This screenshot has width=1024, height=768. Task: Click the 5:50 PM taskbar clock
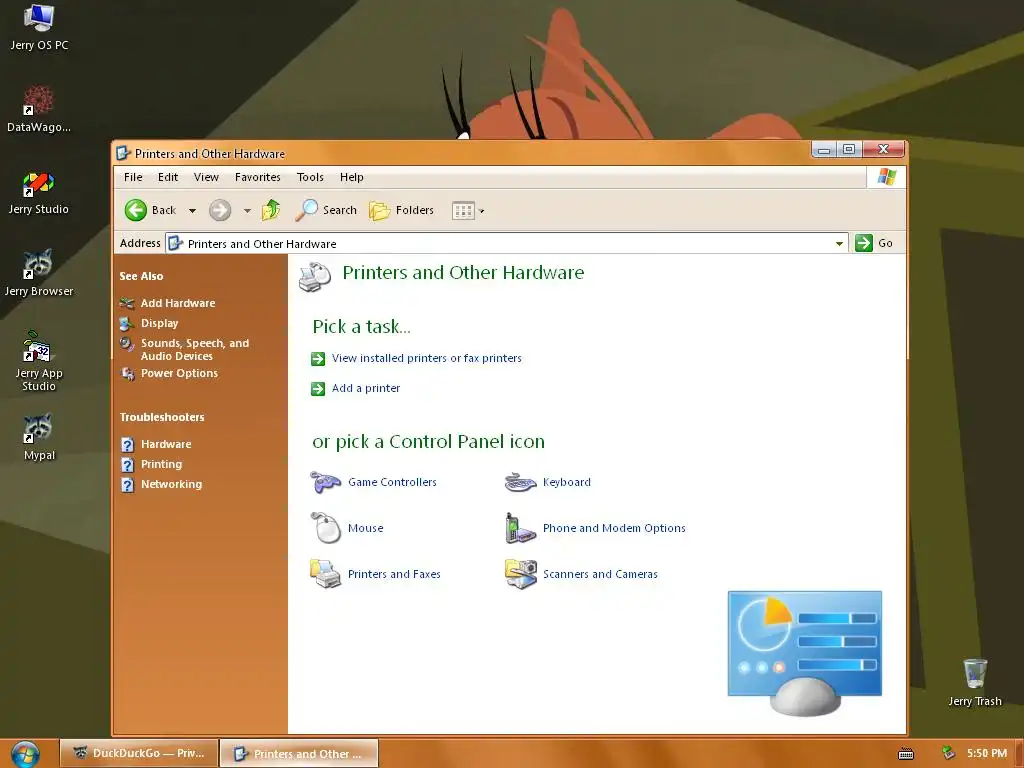click(x=987, y=754)
